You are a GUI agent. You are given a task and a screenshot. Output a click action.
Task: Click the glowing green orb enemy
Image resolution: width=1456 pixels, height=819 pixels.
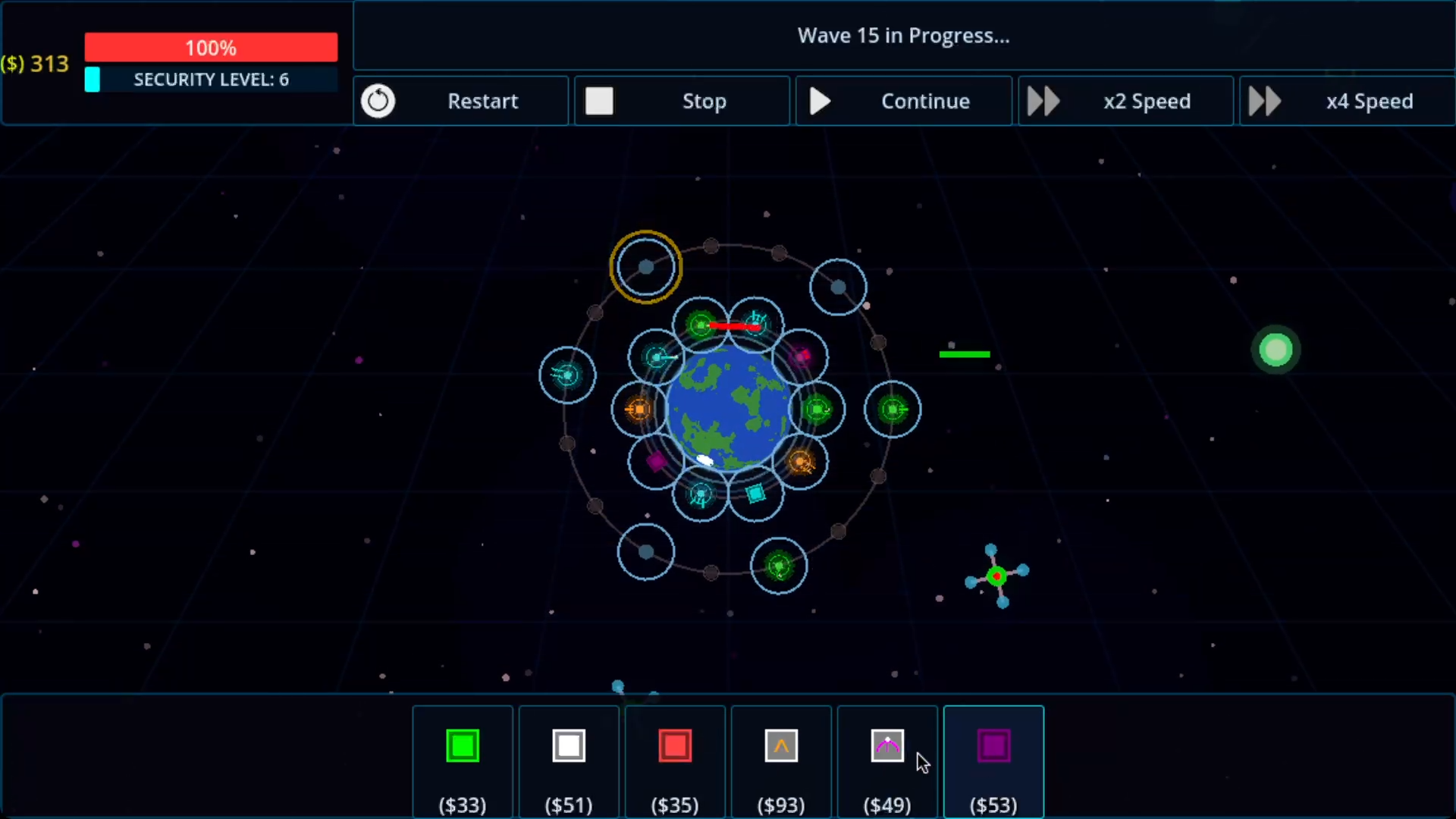[1276, 350]
